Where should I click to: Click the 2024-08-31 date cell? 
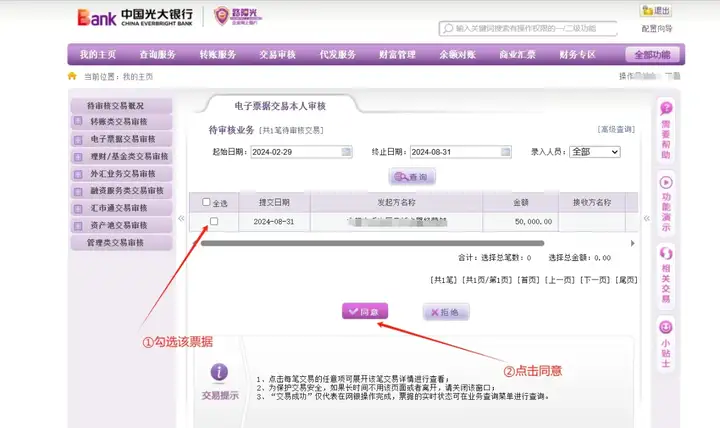point(274,221)
